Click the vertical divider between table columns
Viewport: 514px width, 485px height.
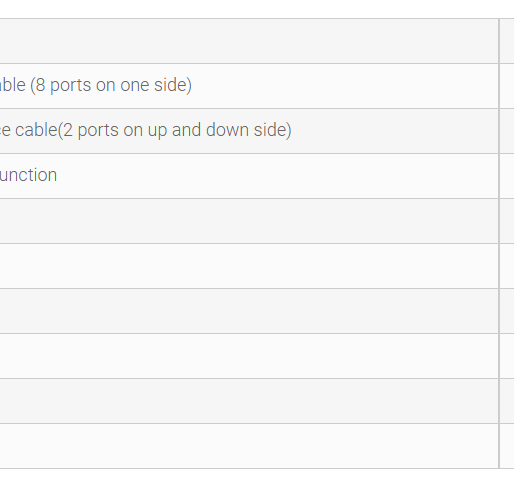tap(499, 243)
